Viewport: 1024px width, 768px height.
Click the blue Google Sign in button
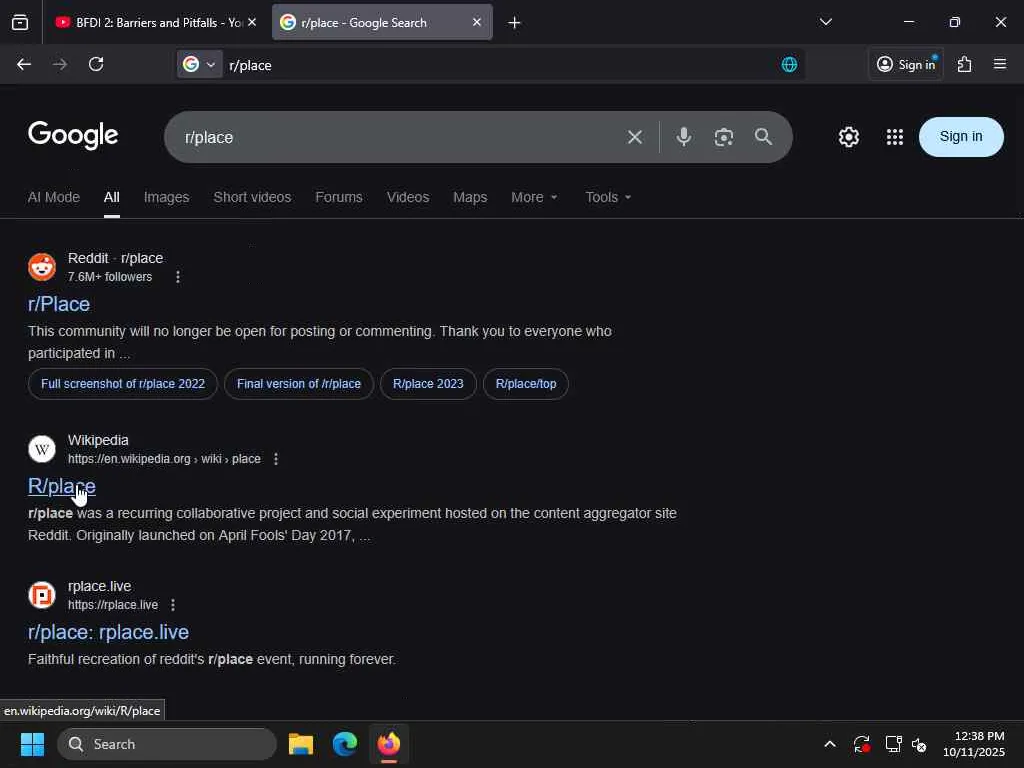[x=961, y=136]
